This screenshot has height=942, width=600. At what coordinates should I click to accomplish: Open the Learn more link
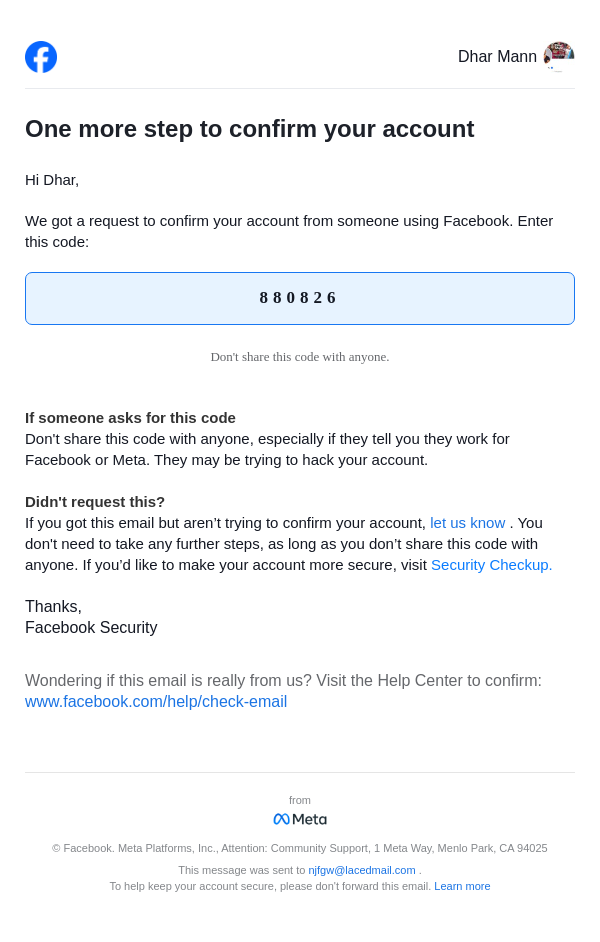tap(462, 886)
